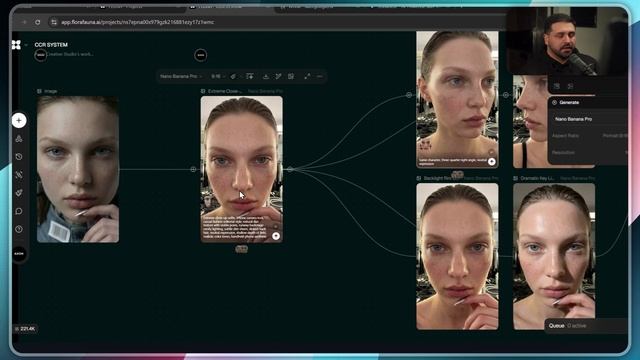This screenshot has width=640, height=360.
Task: Select the focus/scan icon in sidebar
Action: coord(19,175)
